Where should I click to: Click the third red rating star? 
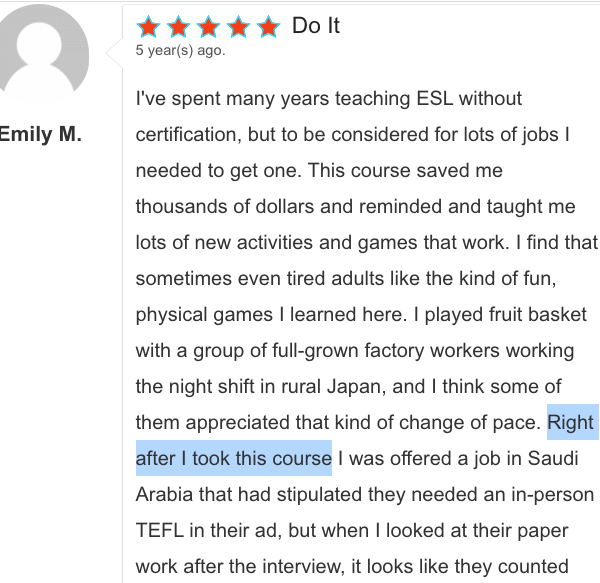tap(208, 27)
